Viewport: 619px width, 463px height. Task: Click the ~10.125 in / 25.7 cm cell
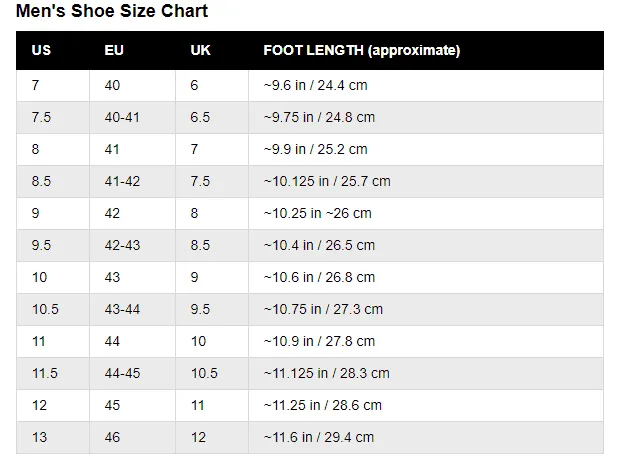[x=327, y=181]
